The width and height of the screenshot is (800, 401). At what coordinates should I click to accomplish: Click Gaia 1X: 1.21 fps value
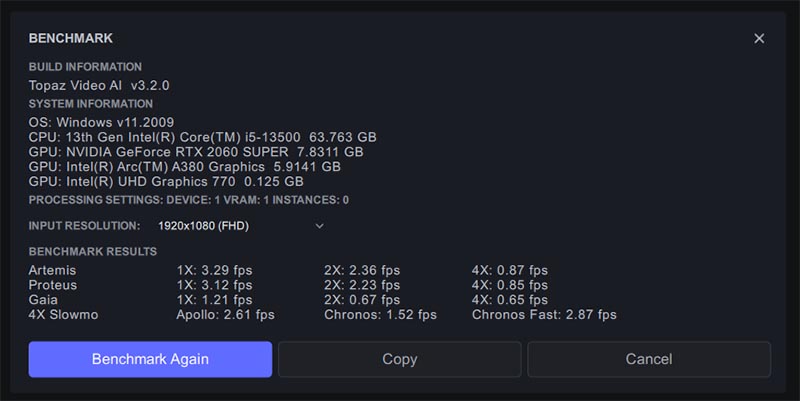point(214,300)
